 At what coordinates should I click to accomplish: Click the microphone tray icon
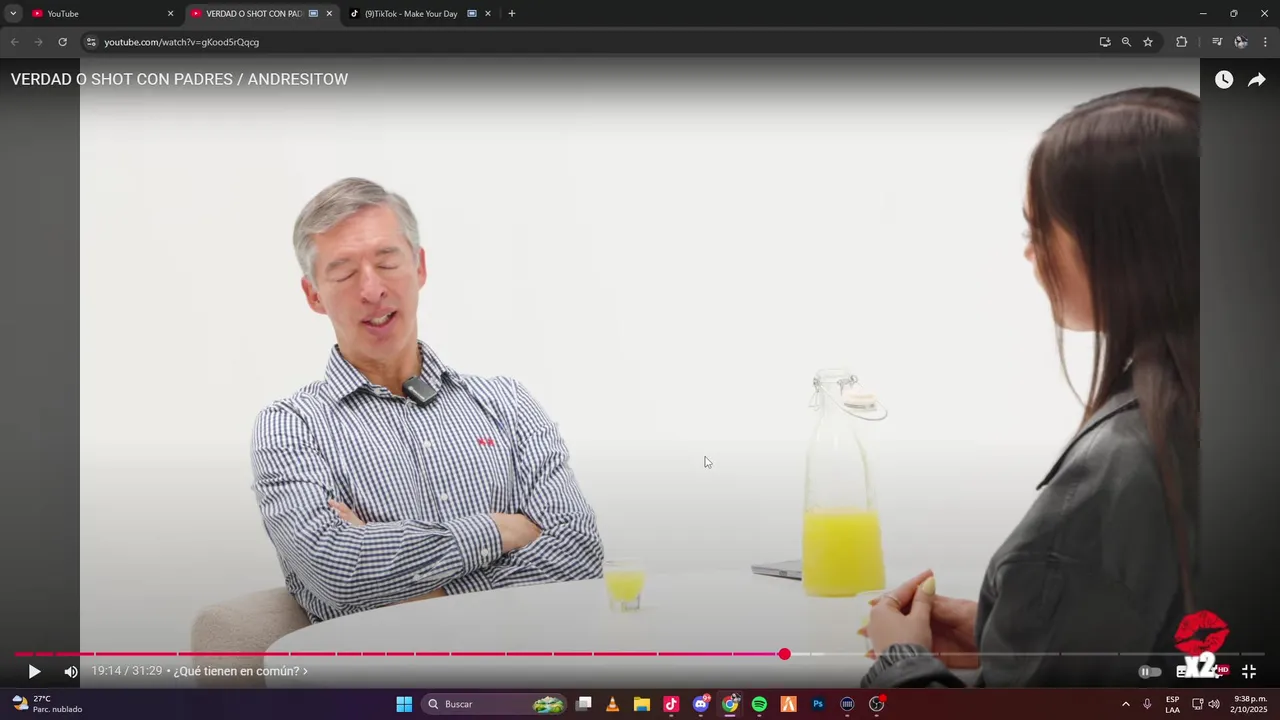(x=1147, y=704)
